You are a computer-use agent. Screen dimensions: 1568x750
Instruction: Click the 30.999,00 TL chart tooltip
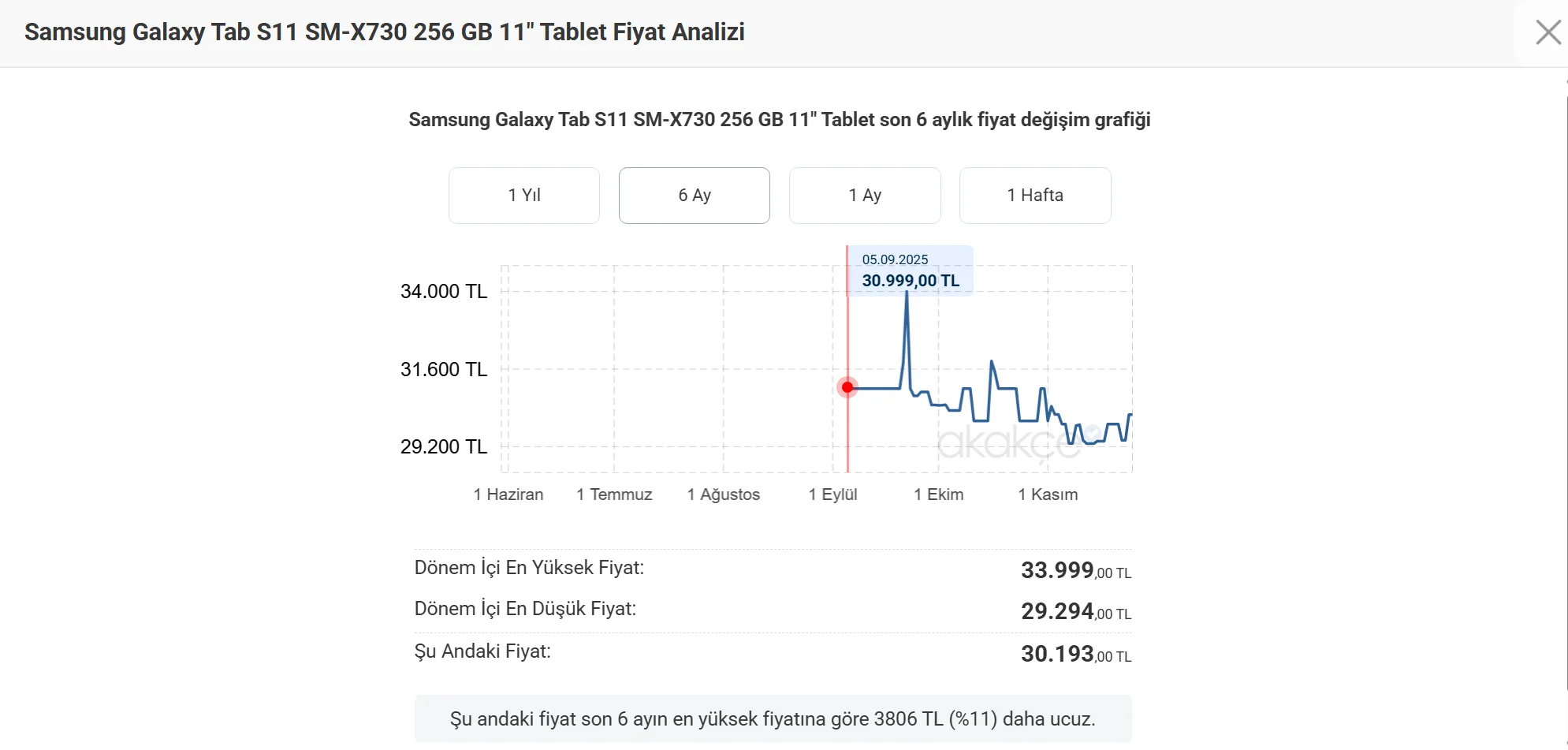coord(911,271)
